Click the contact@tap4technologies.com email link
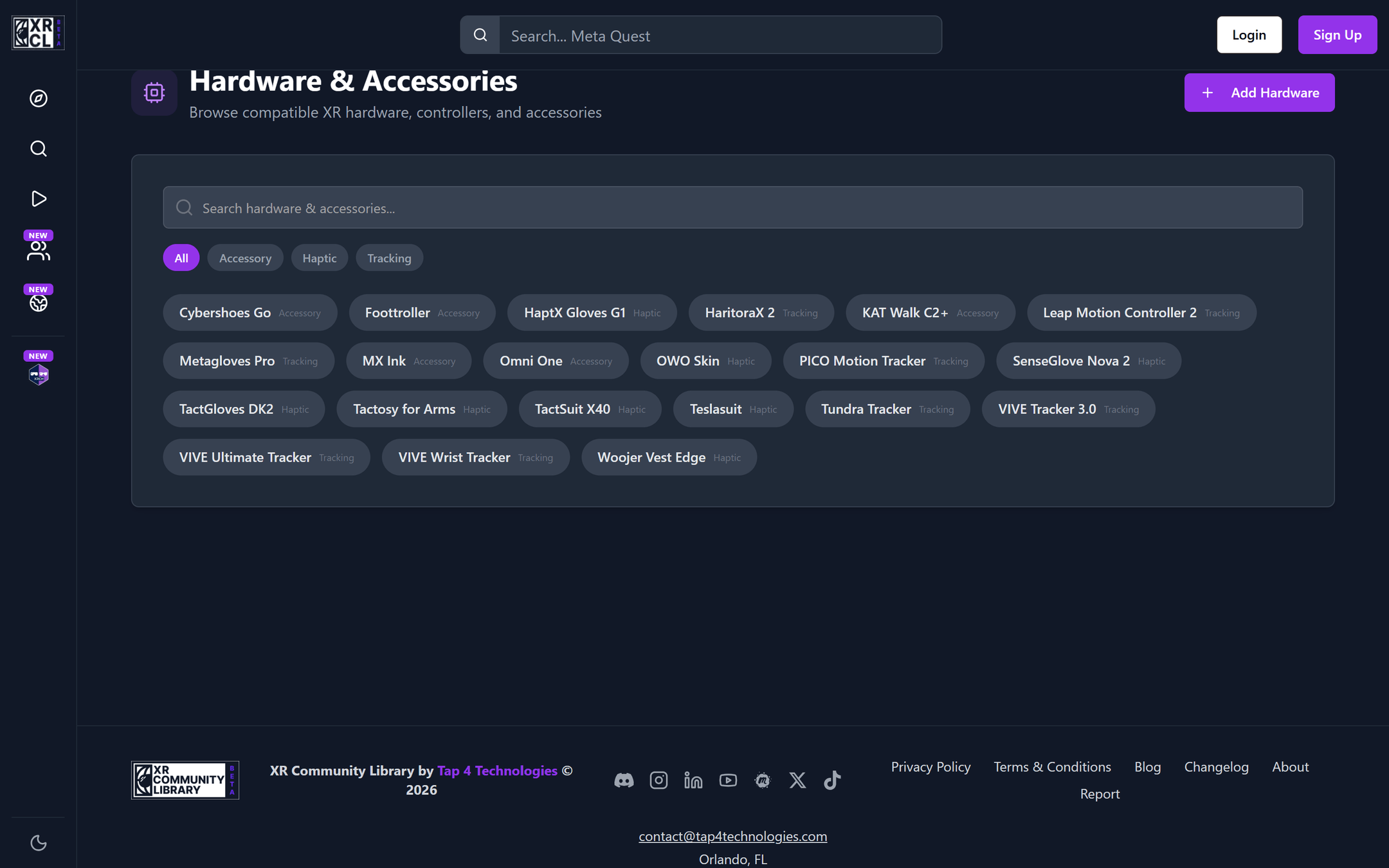 pyautogui.click(x=732, y=836)
